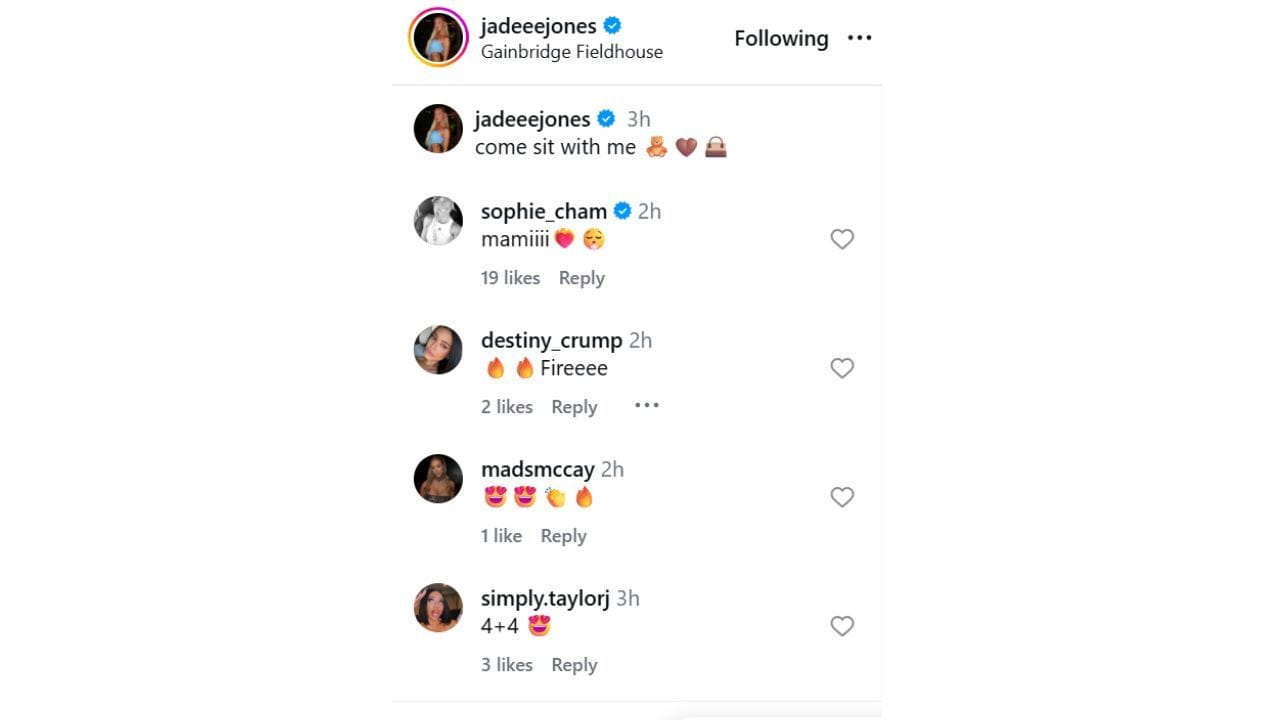
Task: Open sophie_cham's profile via username
Action: (x=544, y=211)
